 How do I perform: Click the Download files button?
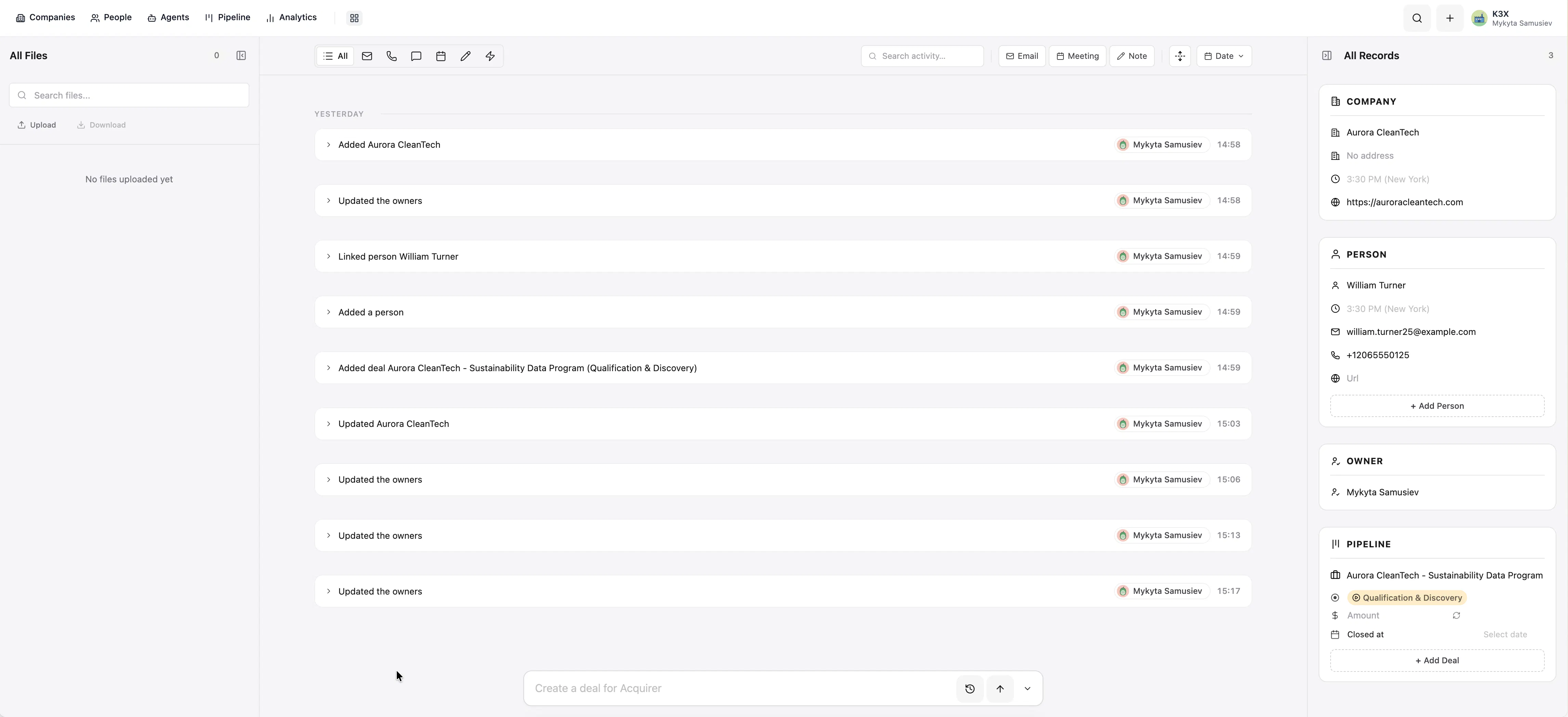pos(101,125)
